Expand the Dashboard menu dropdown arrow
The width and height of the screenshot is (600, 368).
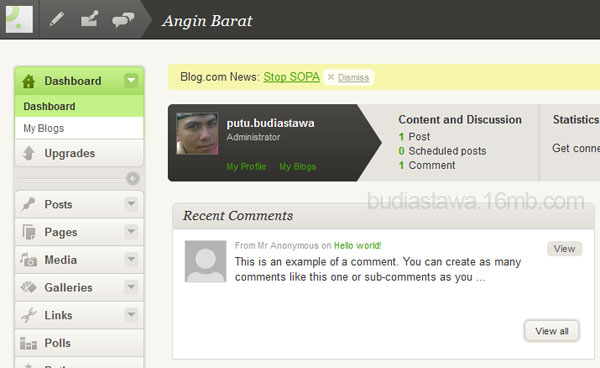coord(131,80)
